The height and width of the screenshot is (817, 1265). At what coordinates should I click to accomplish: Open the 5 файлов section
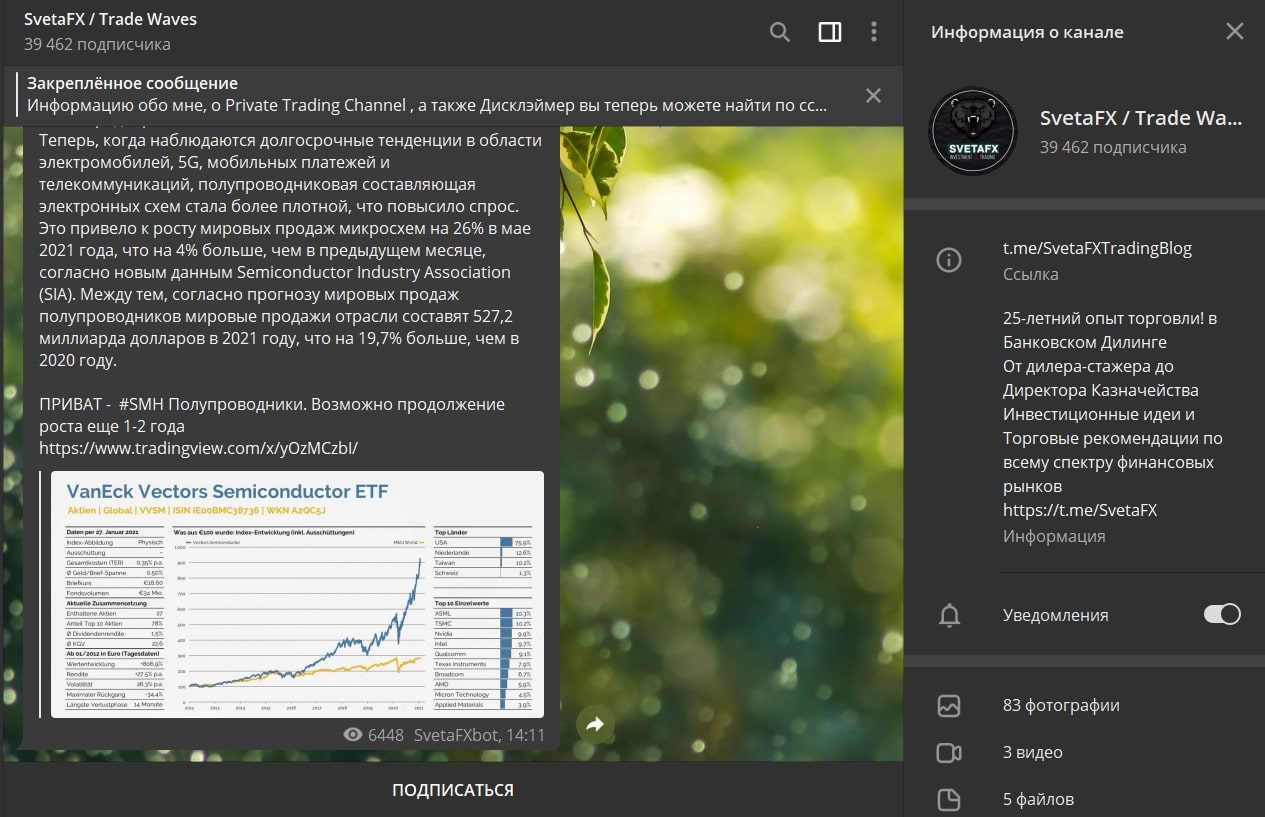[x=1084, y=799]
